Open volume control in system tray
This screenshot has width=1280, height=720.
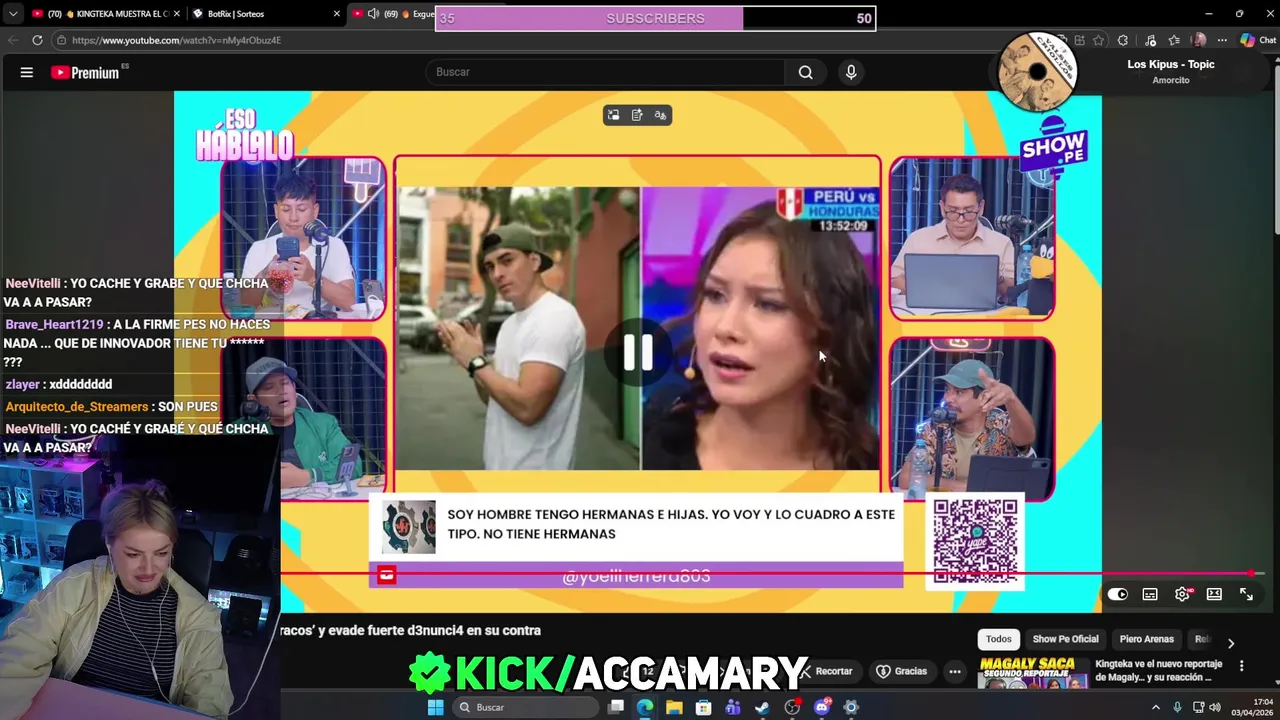tap(1215, 707)
